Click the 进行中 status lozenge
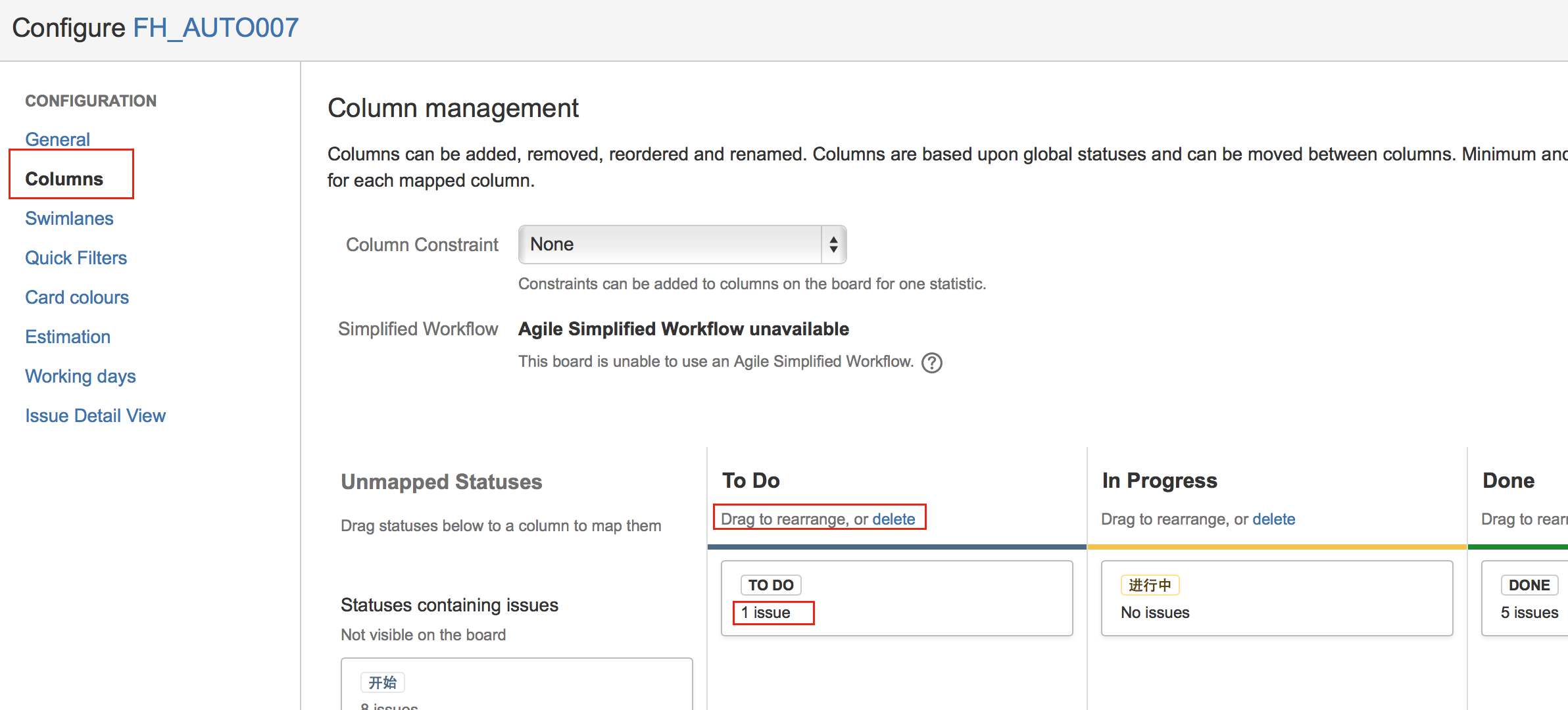1568x710 pixels. (x=1150, y=585)
